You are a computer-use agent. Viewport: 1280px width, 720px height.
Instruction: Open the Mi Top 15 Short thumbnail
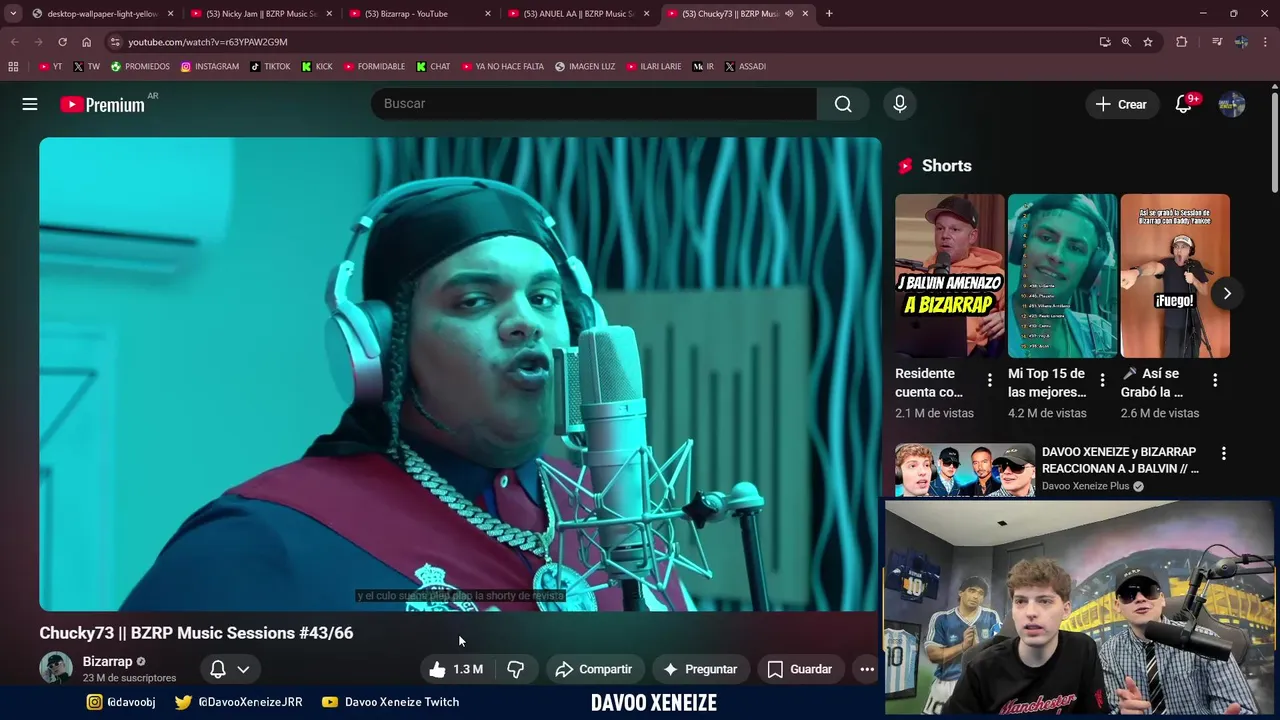coord(1062,276)
